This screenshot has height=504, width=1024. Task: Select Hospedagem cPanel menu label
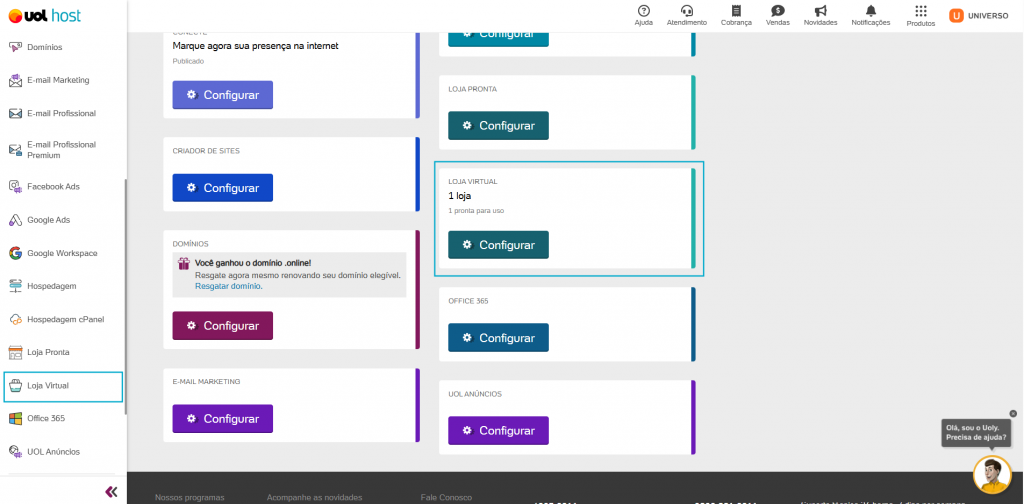[x=65, y=319]
